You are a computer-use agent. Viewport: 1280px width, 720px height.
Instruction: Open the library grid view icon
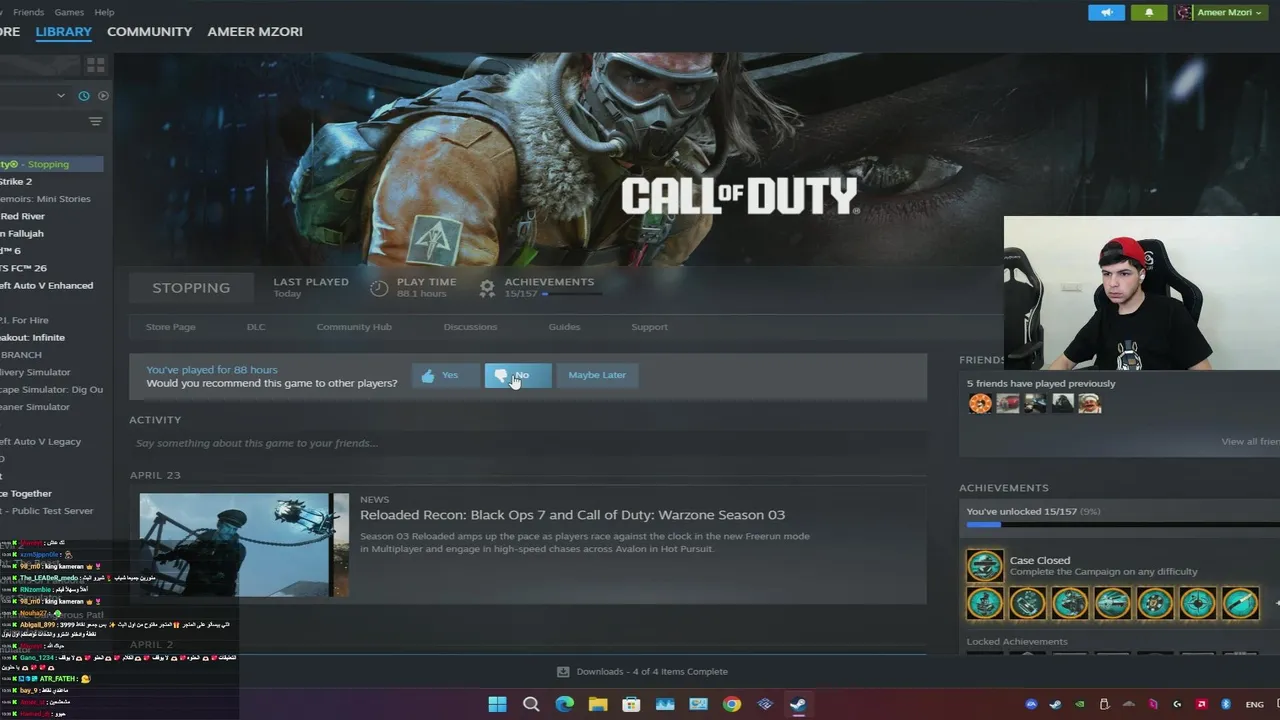[96, 65]
